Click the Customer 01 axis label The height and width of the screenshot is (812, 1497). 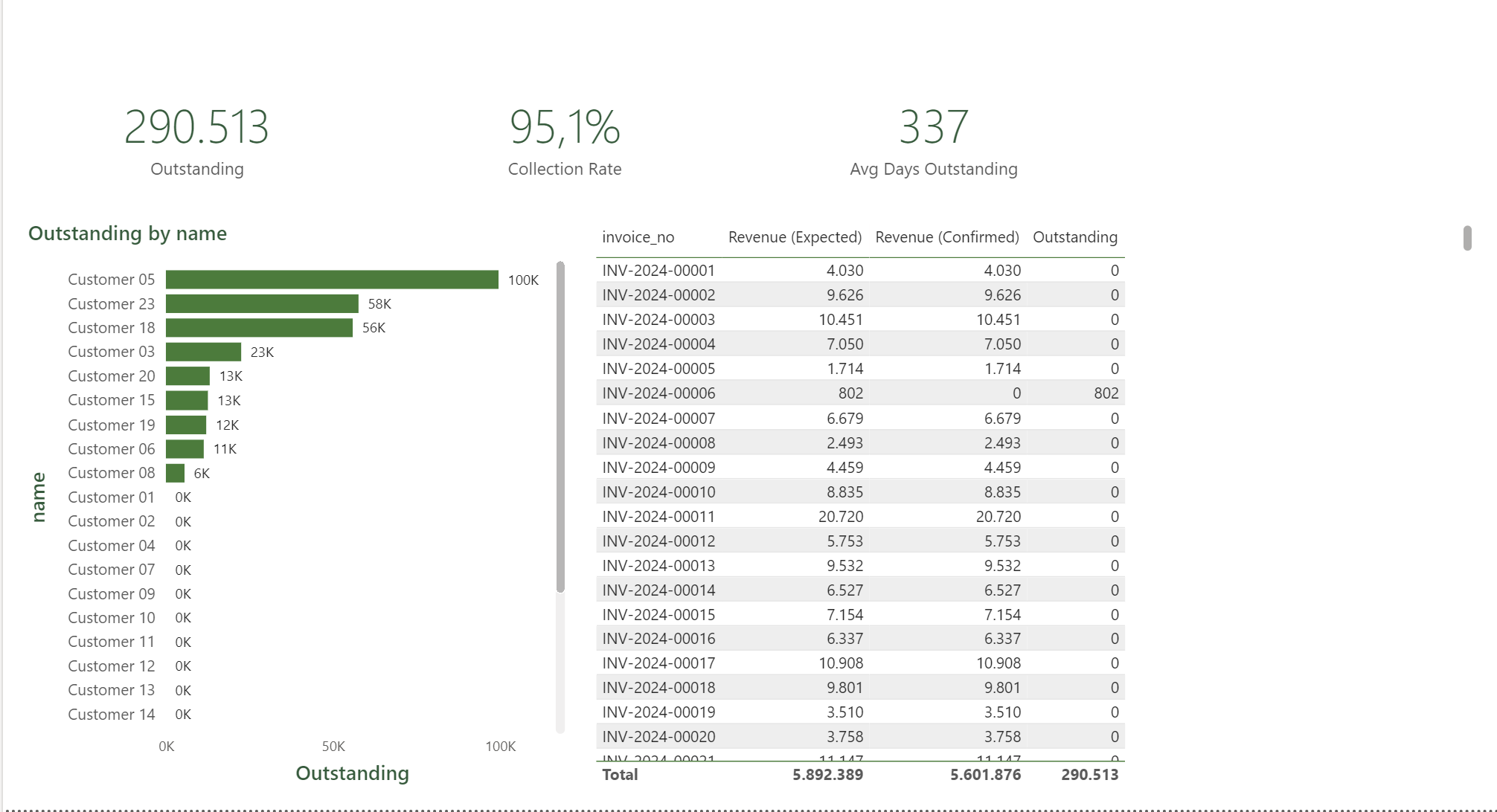(x=112, y=497)
